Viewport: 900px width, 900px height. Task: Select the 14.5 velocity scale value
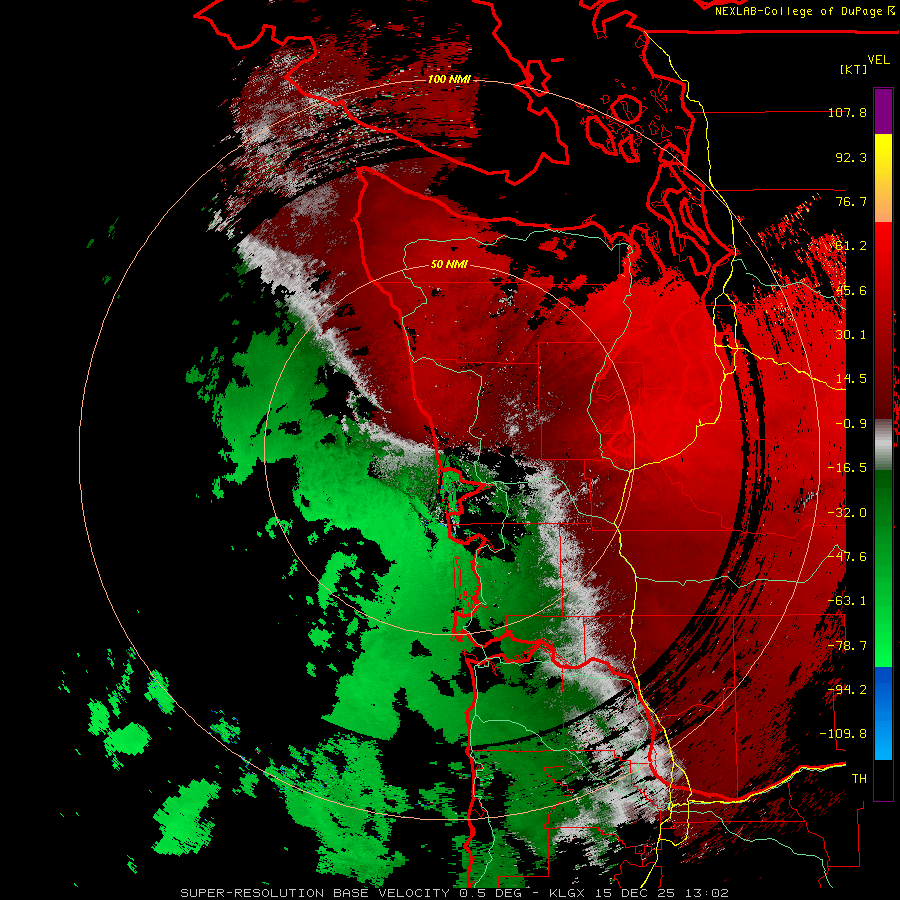(x=851, y=379)
